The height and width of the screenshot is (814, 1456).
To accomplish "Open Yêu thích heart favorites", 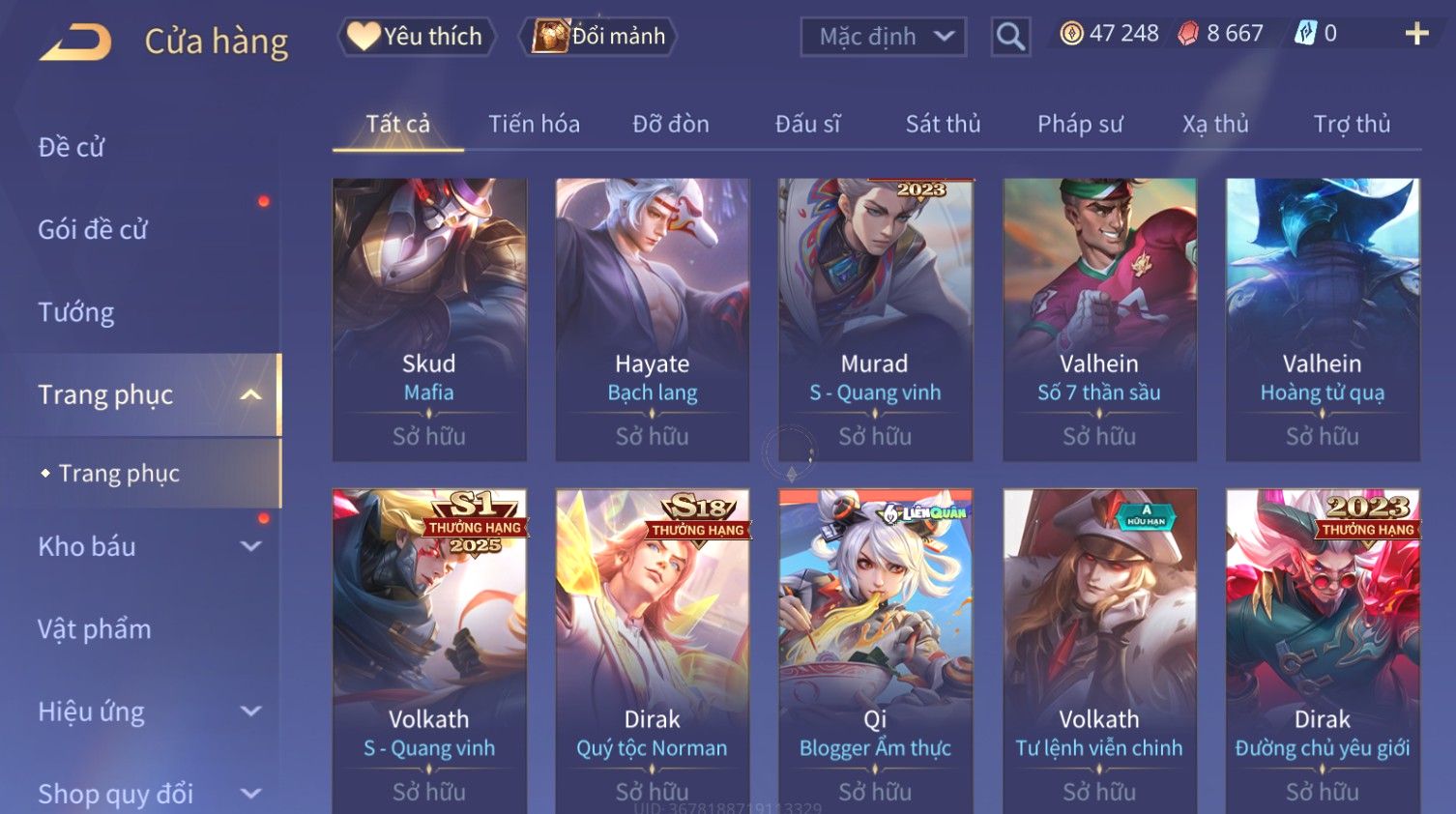I will (416, 37).
